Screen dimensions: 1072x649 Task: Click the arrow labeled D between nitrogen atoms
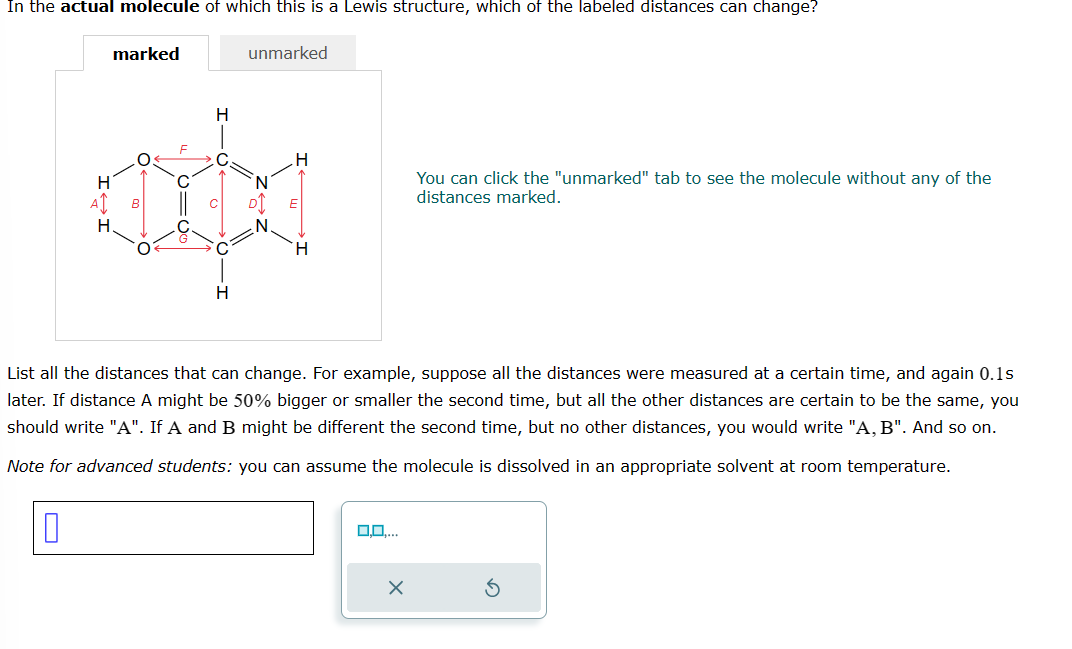coord(261,203)
